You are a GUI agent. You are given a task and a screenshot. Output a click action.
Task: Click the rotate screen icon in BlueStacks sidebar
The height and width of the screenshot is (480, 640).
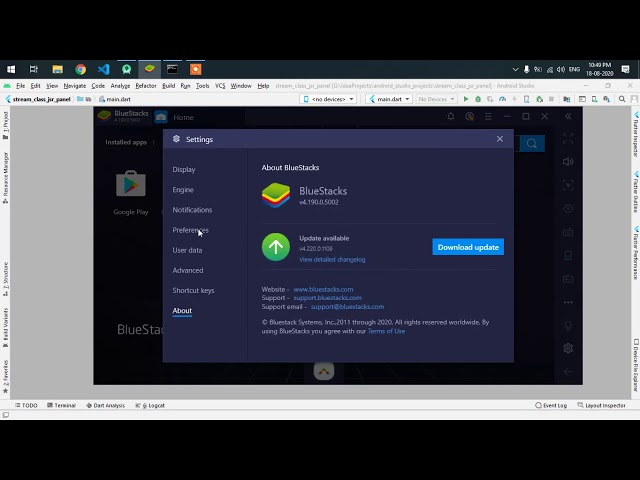click(568, 256)
